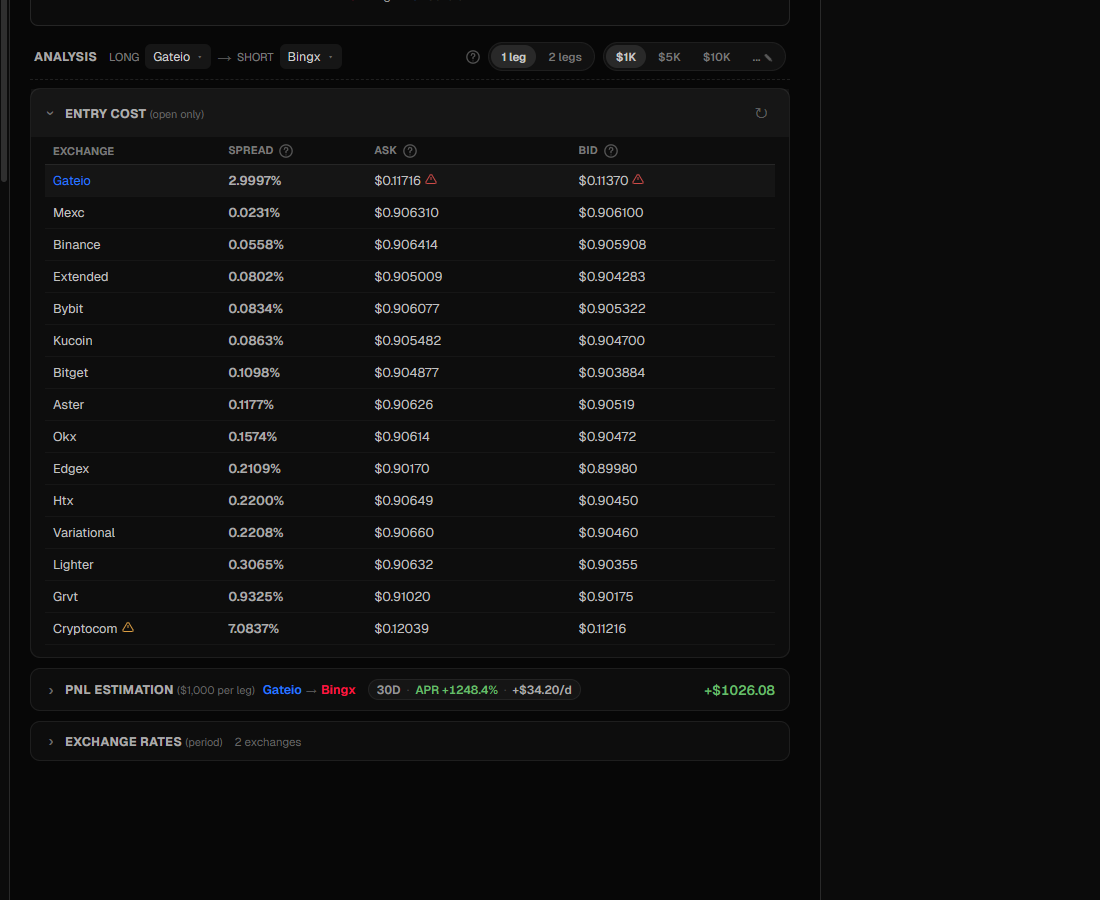Click the 30D APR +1248.4% pill
1100x900 pixels.
coord(474,690)
